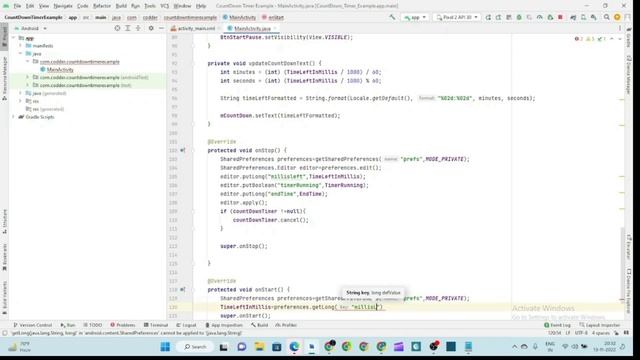Open File Explorer from the taskbar
Screen dimensions: 640x360
click(x=260, y=347)
